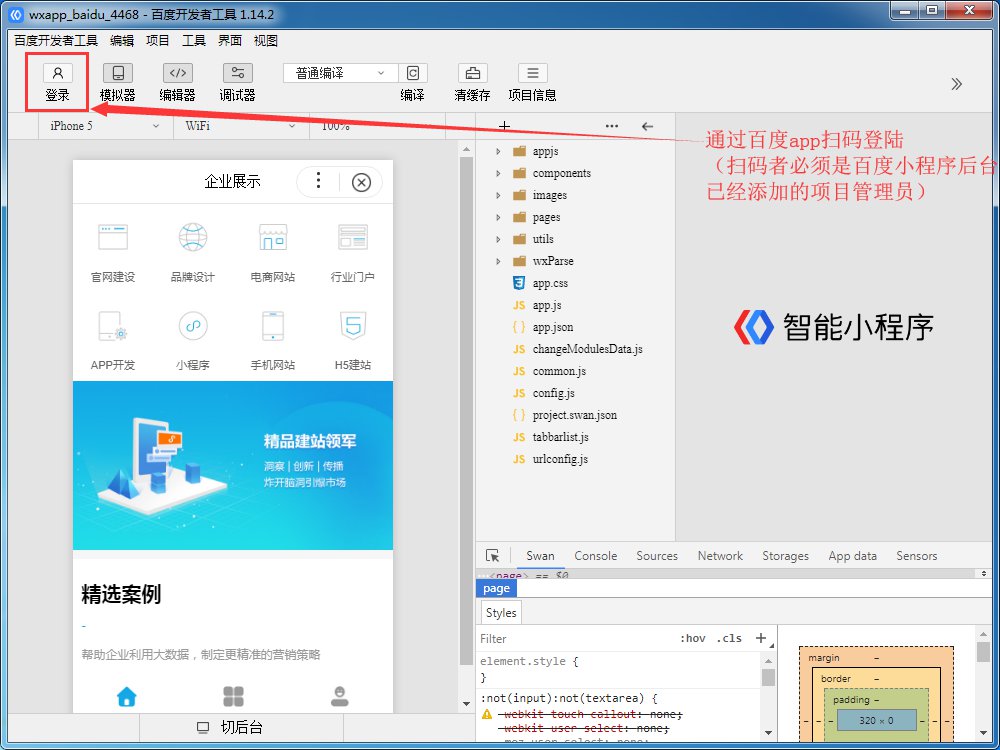1000x750 pixels.
Task: Open the 编辑 menu
Action: pos(122,41)
